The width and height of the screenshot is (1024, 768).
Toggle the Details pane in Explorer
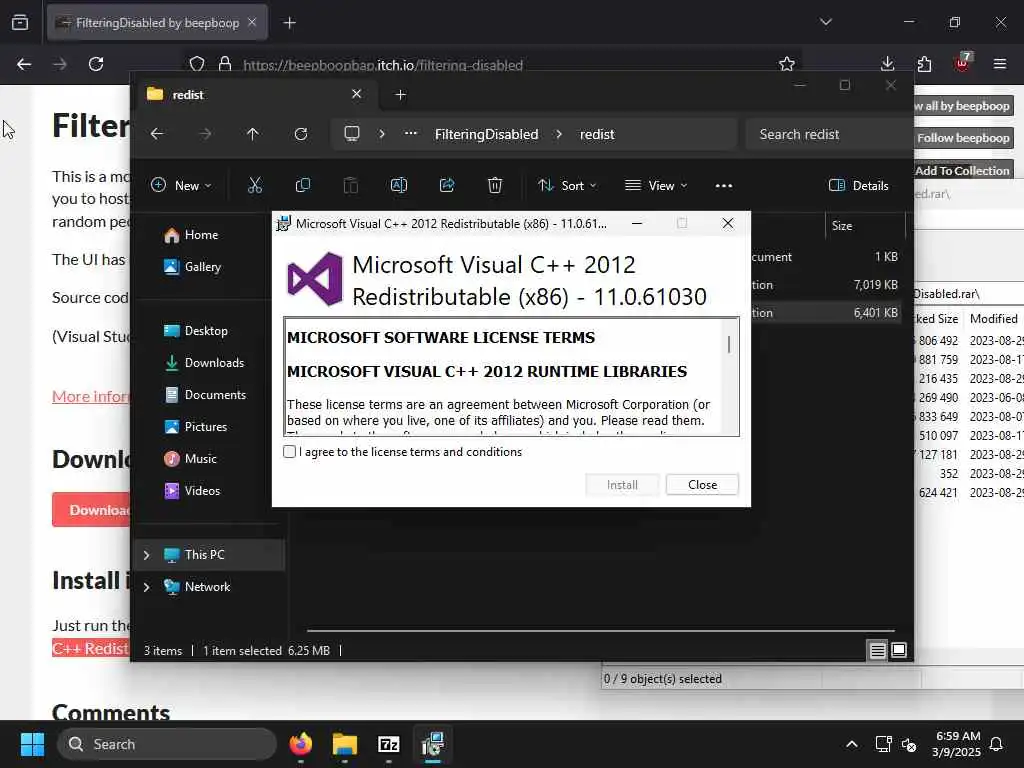(x=858, y=185)
